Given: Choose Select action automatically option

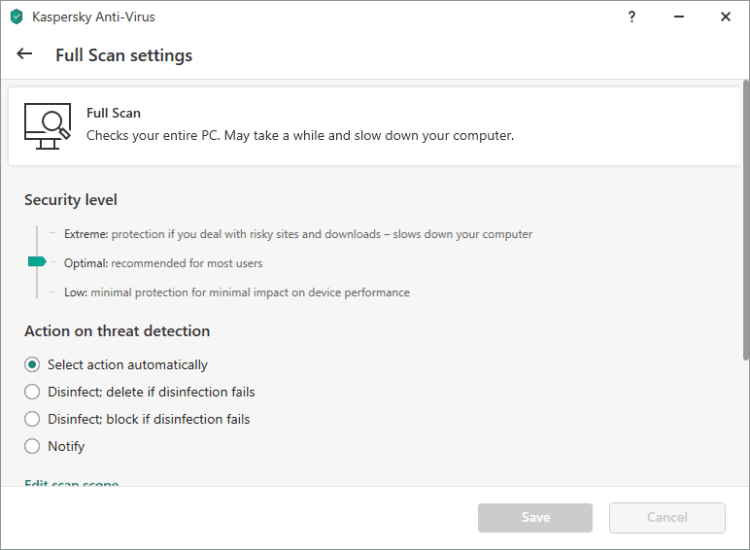Looking at the screenshot, I should coord(32,365).
